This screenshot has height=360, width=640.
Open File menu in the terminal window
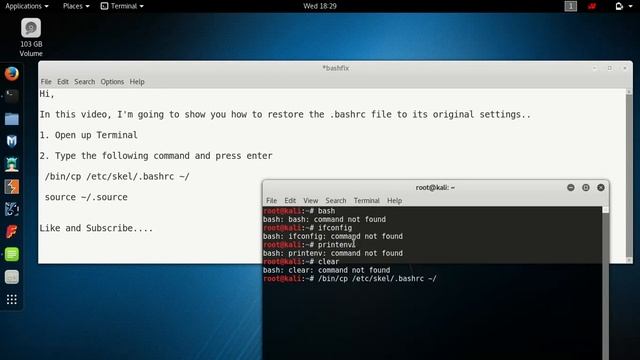[271, 200]
